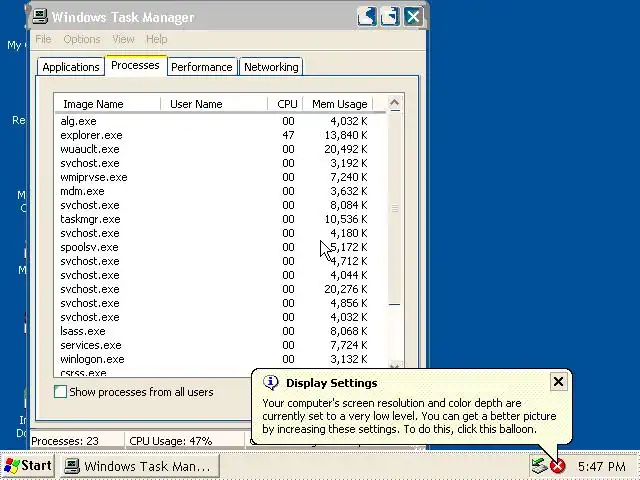
Task: Select the services.exe process row
Action: (220, 345)
